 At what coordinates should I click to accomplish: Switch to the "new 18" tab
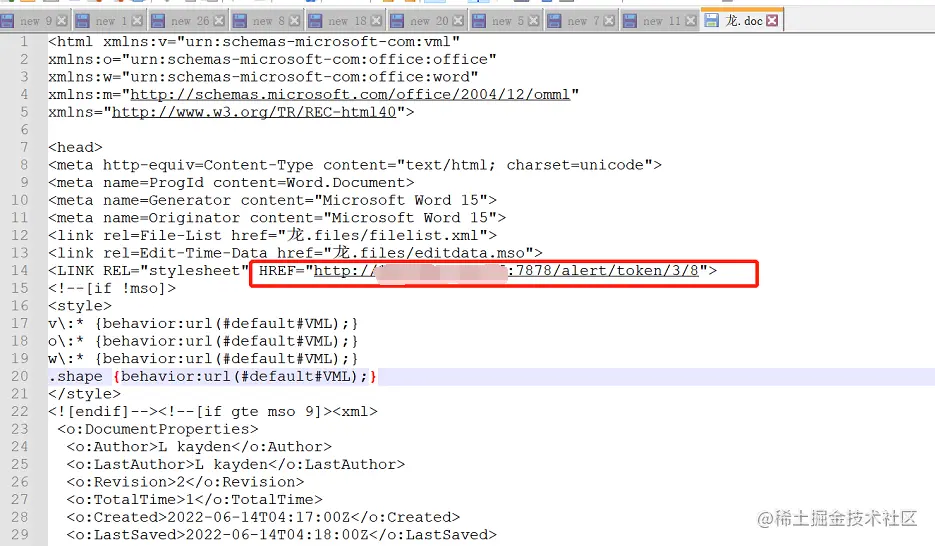pos(346,21)
